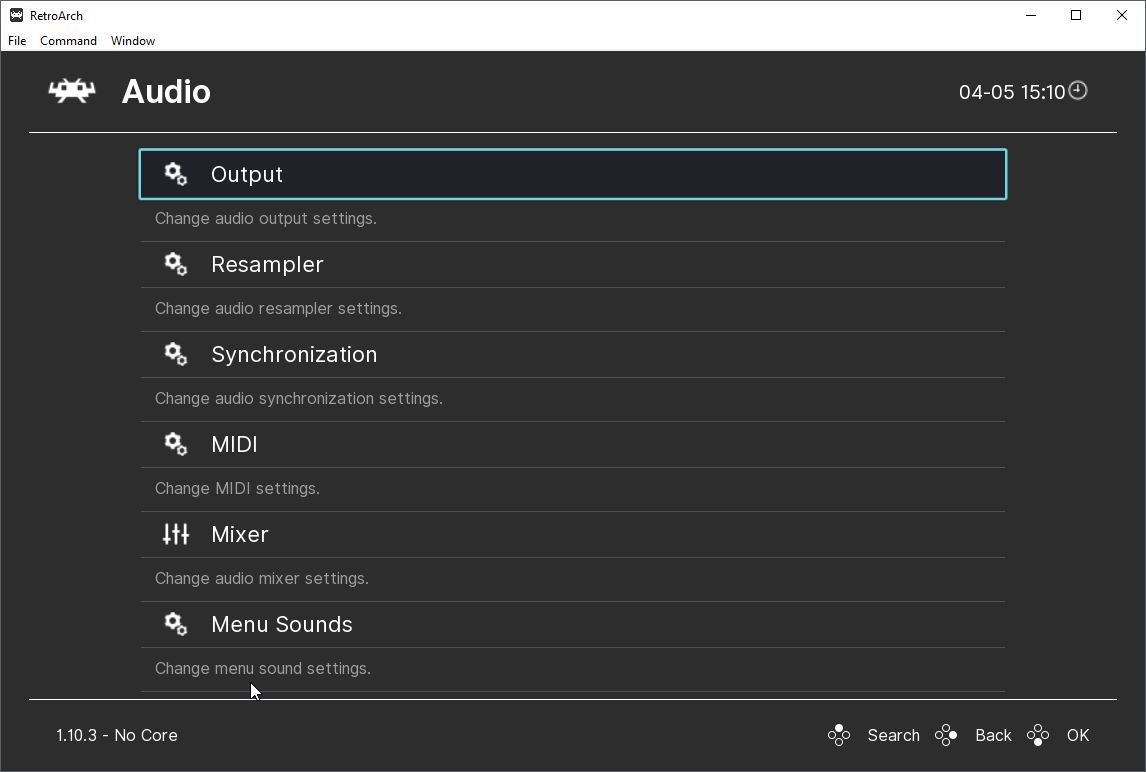Screen dimensions: 1146x772
Task: Open the Command menu
Action: [68, 41]
